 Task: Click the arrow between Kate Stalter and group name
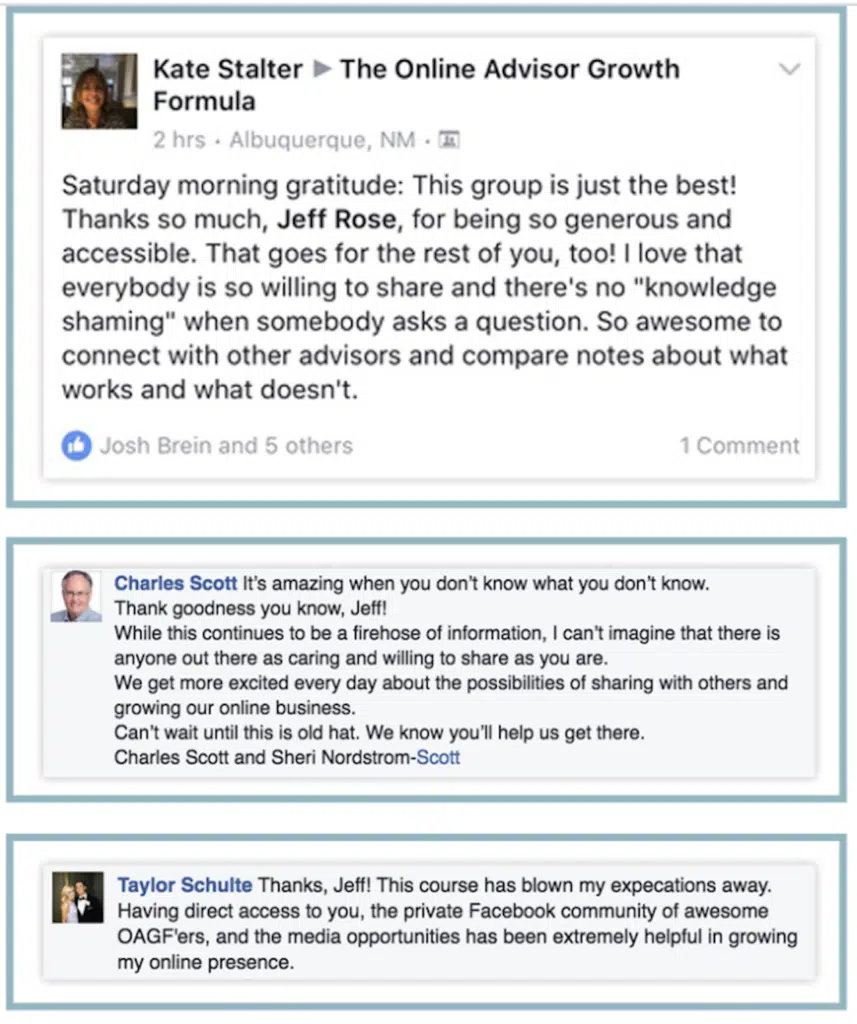pyautogui.click(x=322, y=70)
